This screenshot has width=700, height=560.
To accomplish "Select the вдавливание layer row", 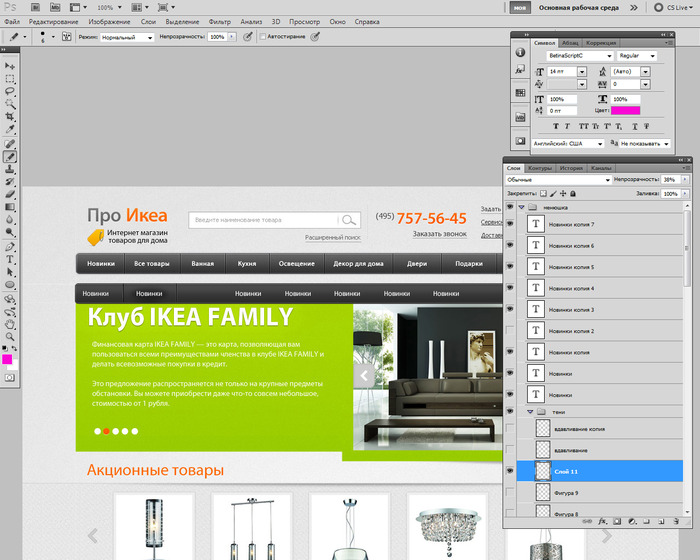I will pyautogui.click(x=600, y=450).
